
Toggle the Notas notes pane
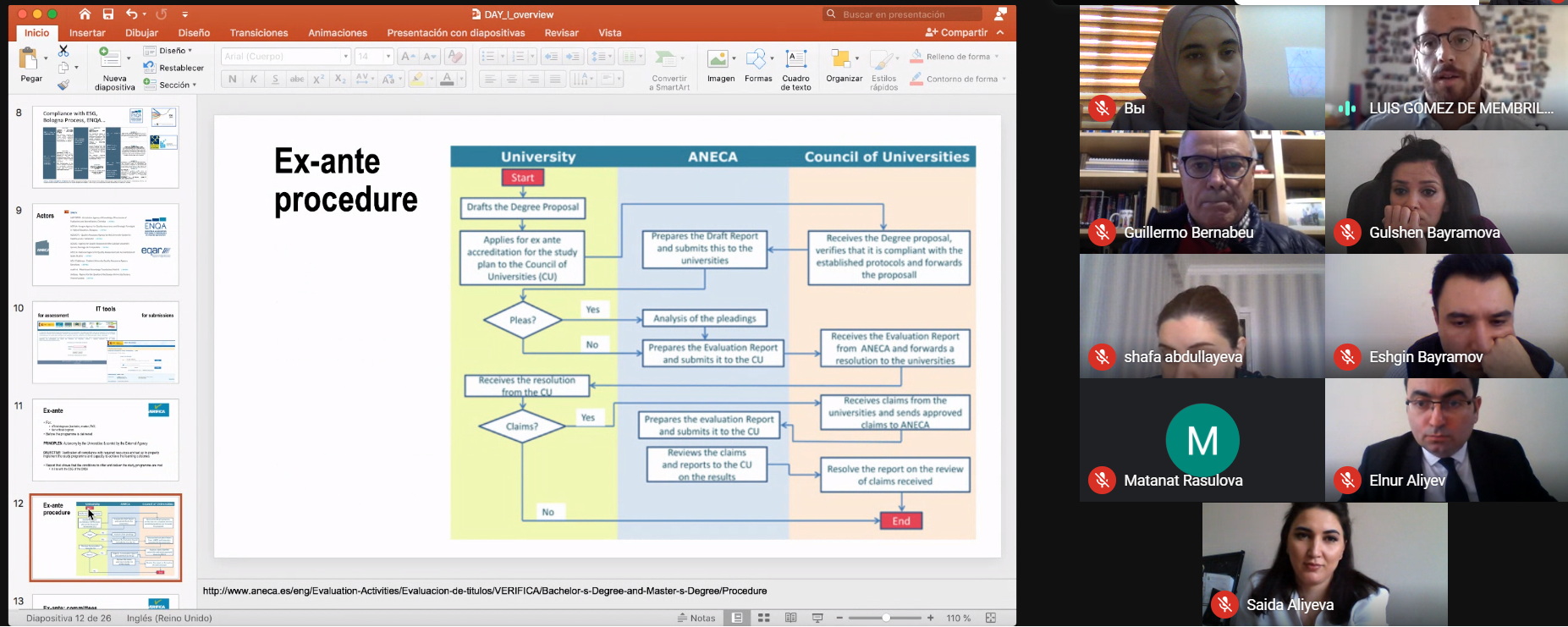tap(696, 618)
